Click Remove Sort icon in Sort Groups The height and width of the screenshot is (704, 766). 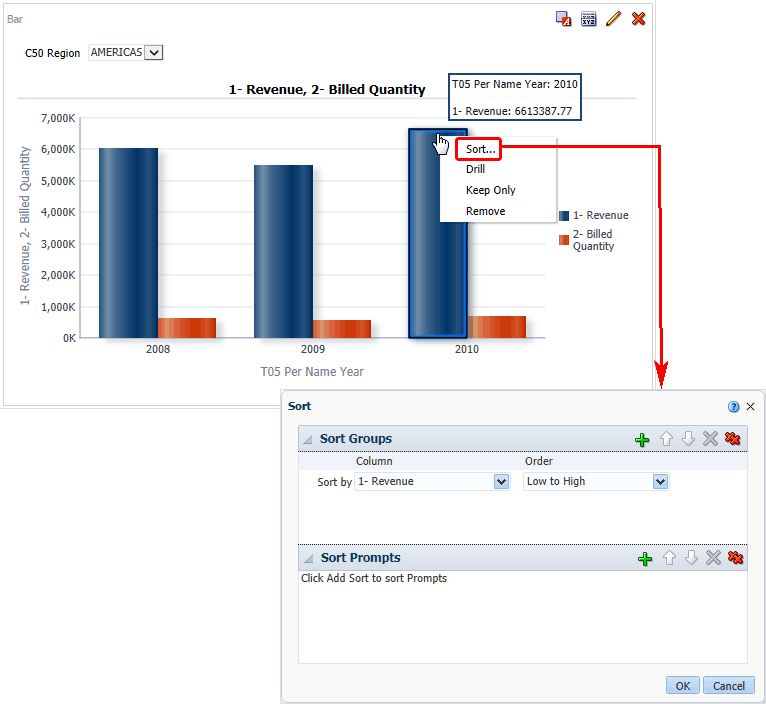(710, 439)
